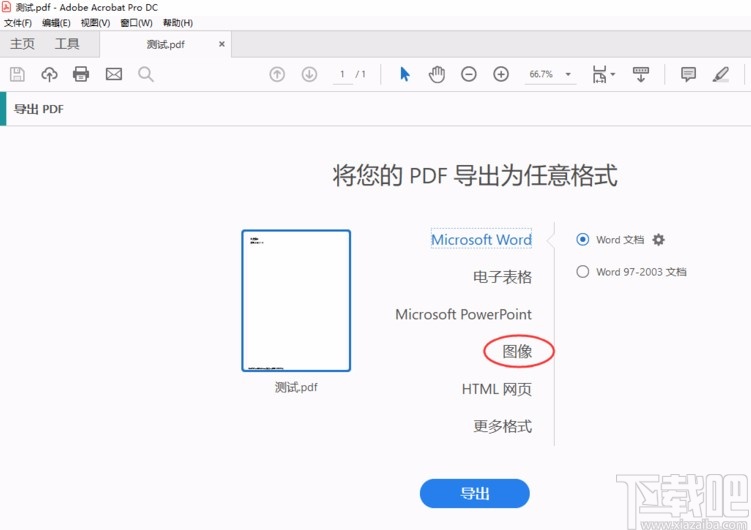Click the Acrobat title bar icon

(x=6, y=7)
